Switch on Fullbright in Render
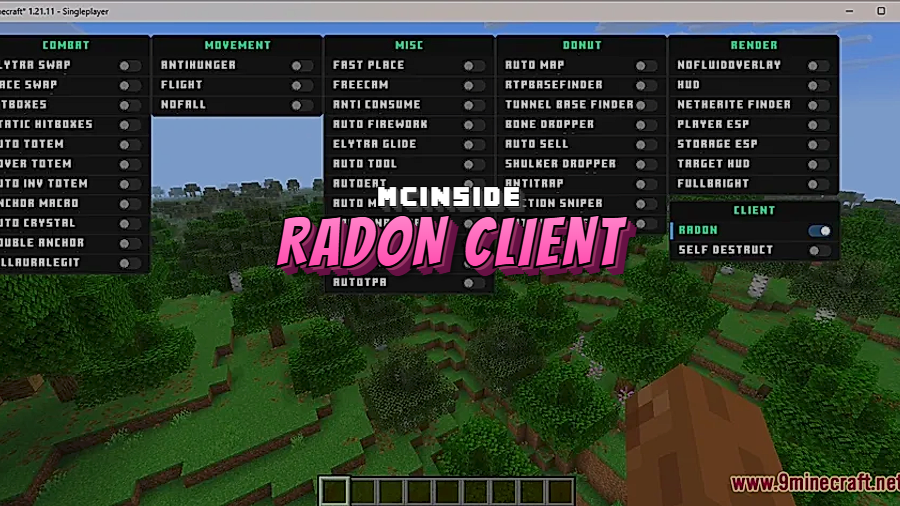The width and height of the screenshot is (900, 506). 818,184
